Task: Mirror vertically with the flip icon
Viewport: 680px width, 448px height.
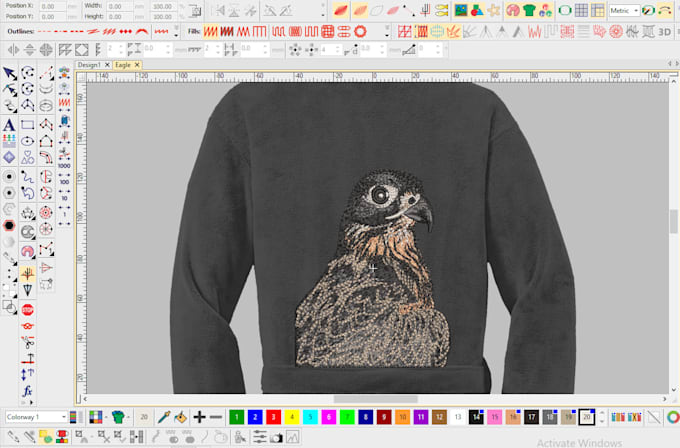Action: [x=29, y=50]
